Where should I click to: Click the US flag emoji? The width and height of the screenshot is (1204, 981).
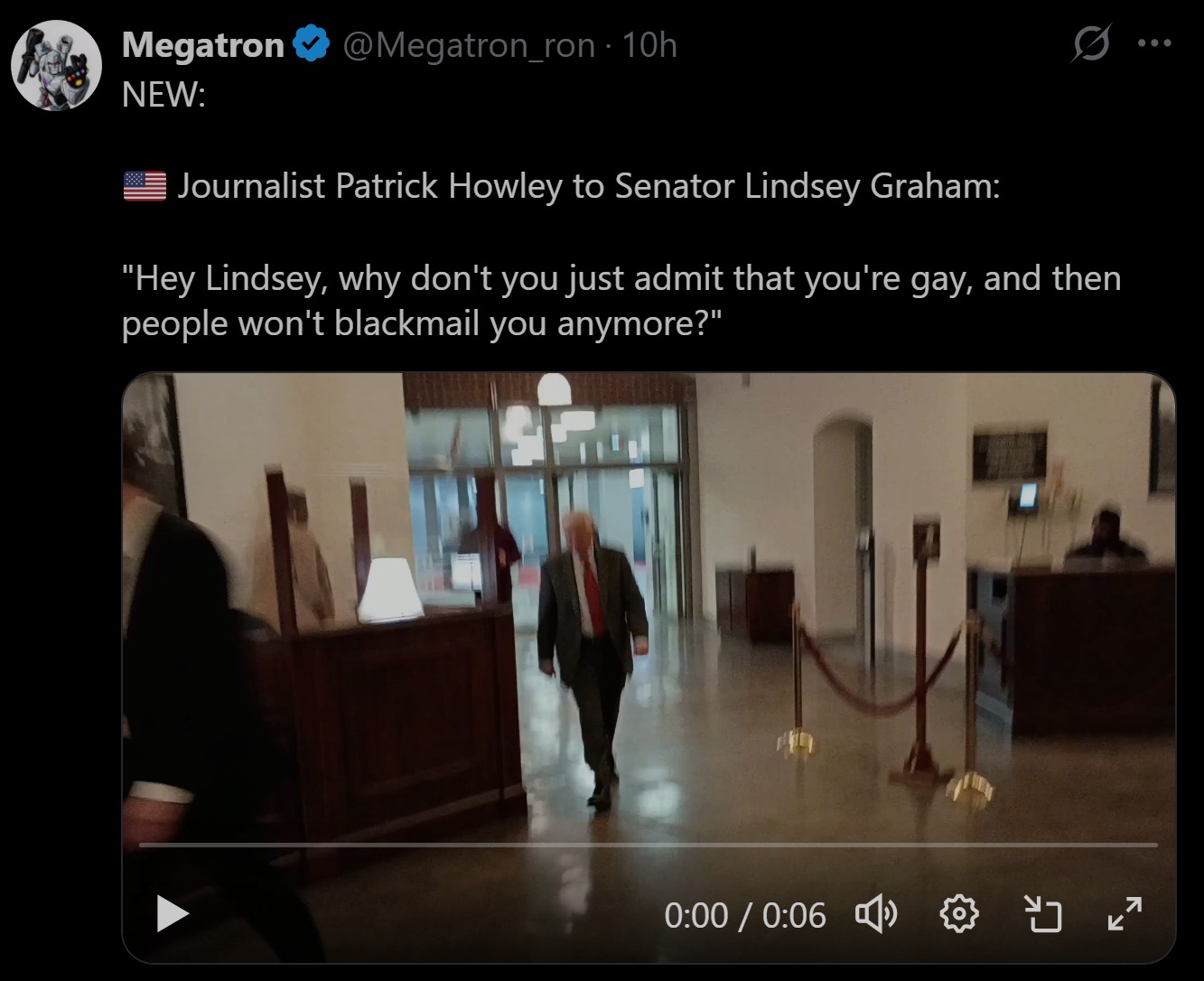tap(145, 186)
